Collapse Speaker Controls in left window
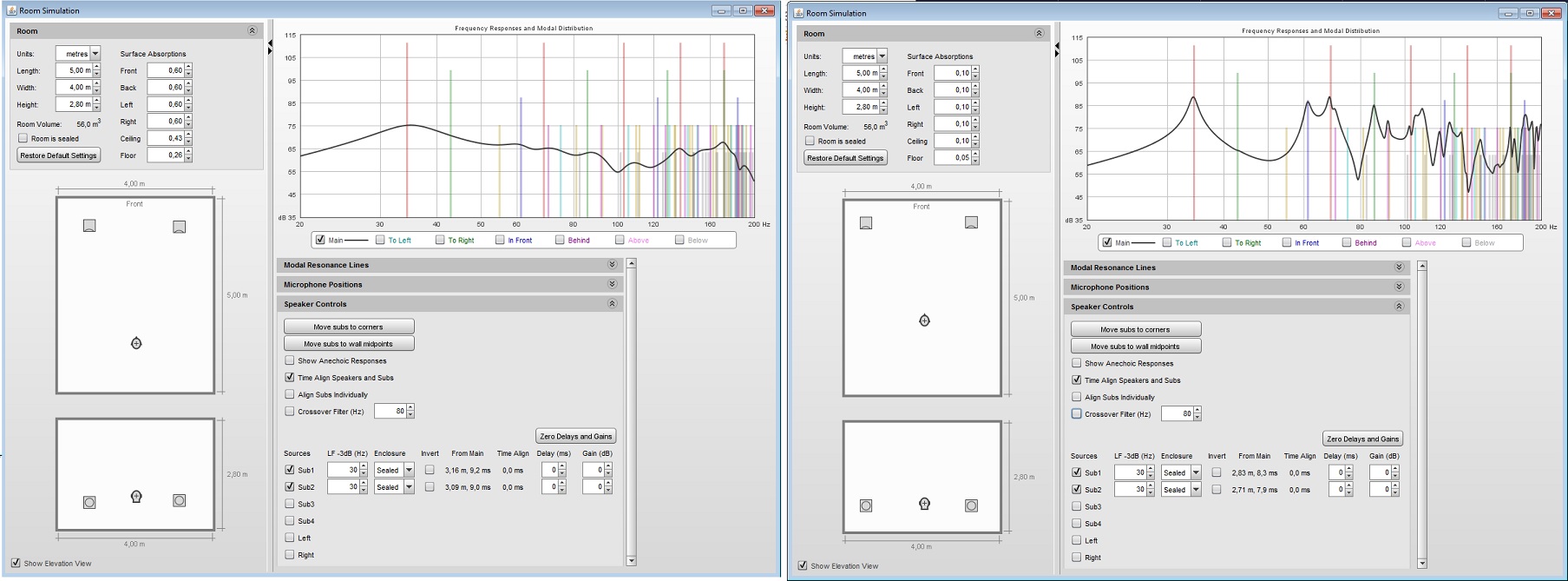This screenshot has width=1568, height=581. tap(612, 304)
